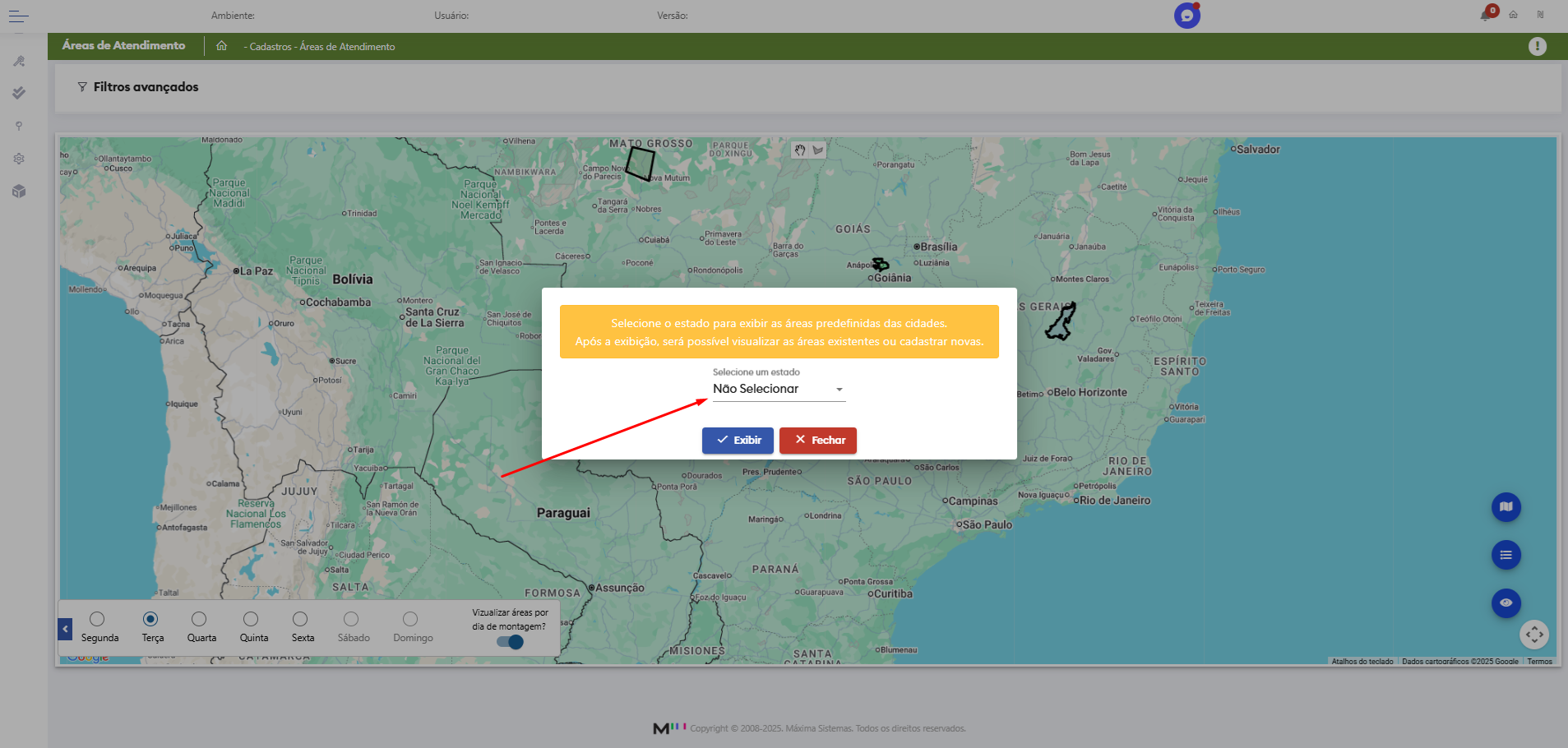Click the blue map button on the map
The height and width of the screenshot is (748, 1568).
tap(1506, 507)
